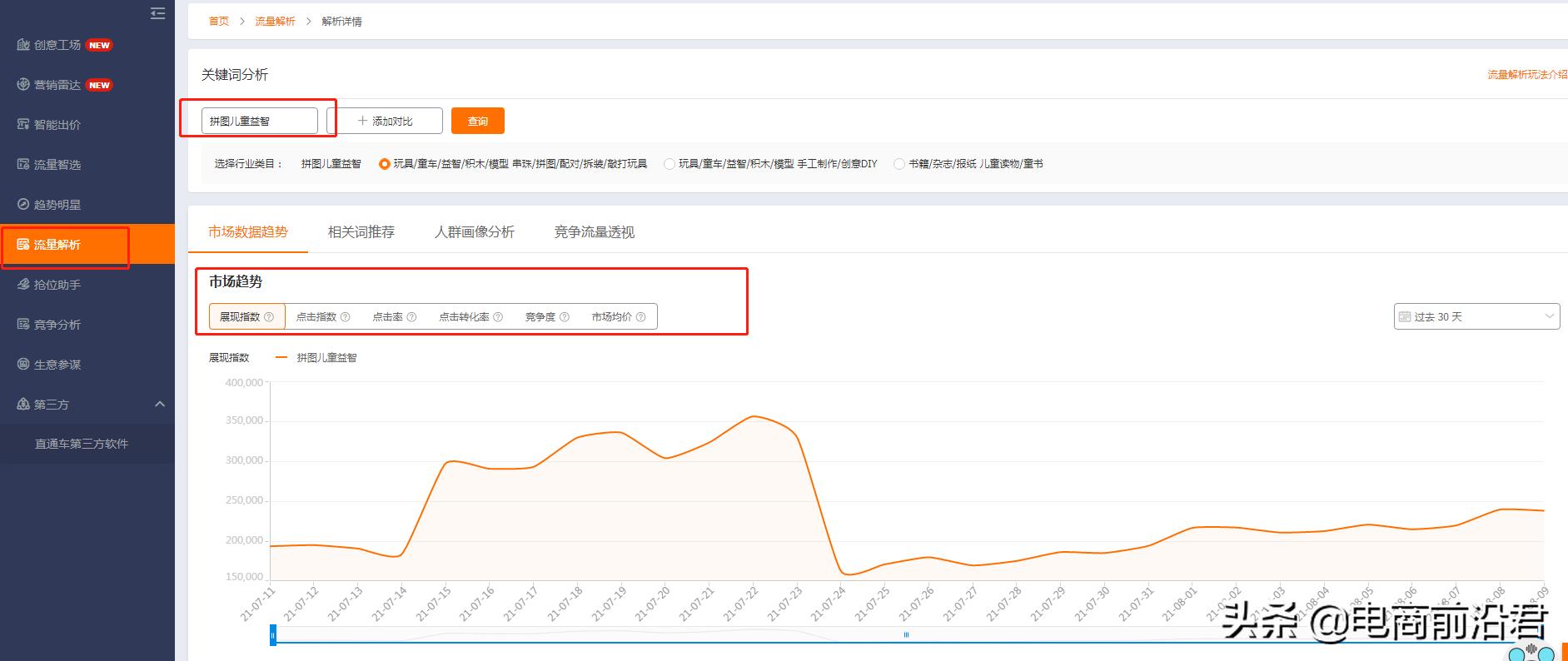The width and height of the screenshot is (1568, 661).
Task: Click the orange 查询 button
Action: pos(477,121)
